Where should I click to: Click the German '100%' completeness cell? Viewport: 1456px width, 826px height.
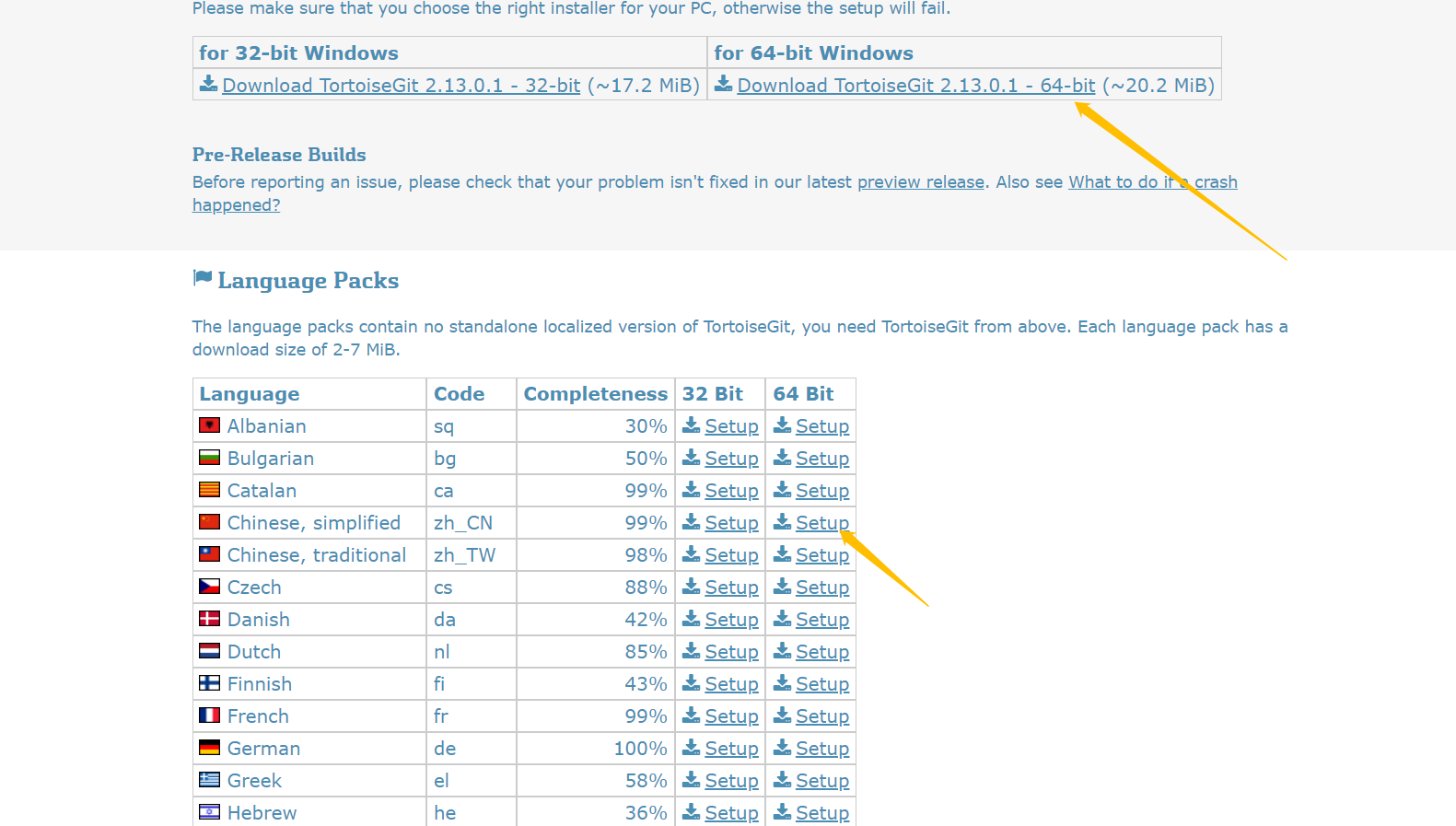[596, 749]
